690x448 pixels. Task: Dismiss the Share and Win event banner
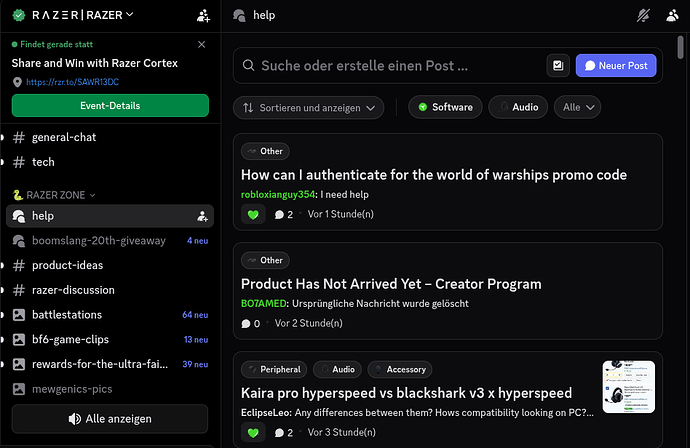pos(202,44)
